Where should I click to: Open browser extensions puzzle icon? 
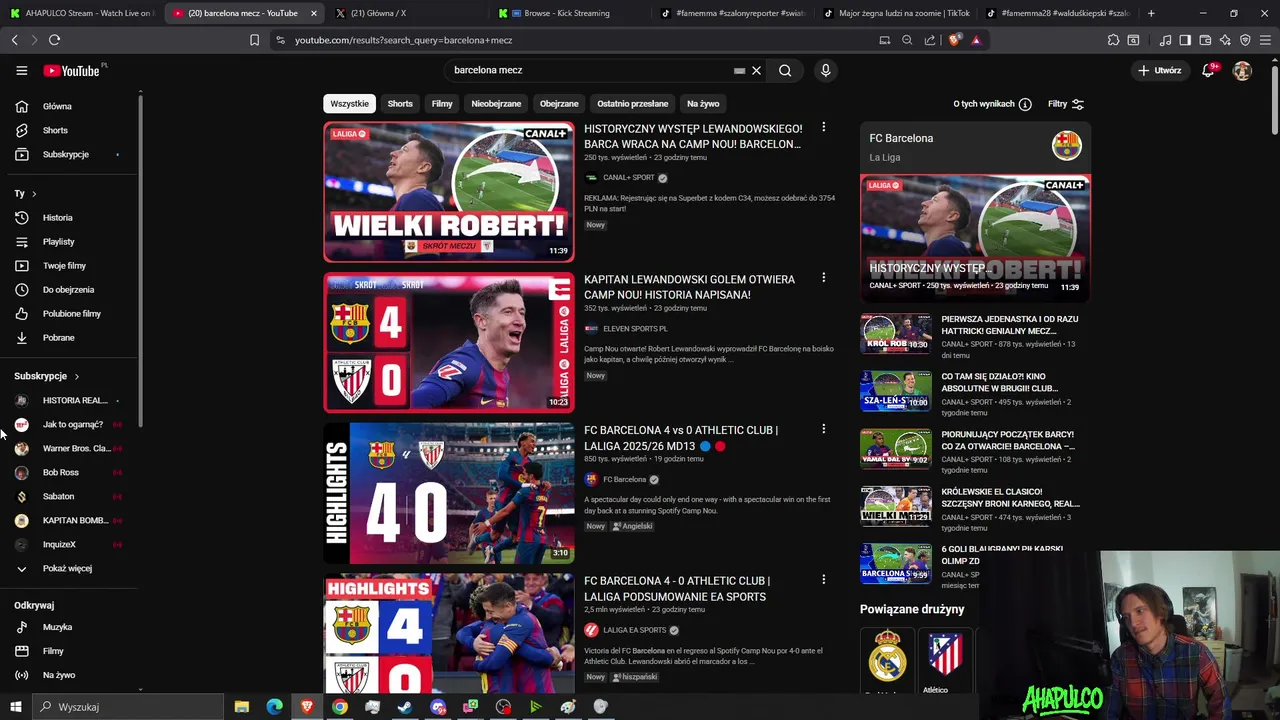coord(1113,40)
